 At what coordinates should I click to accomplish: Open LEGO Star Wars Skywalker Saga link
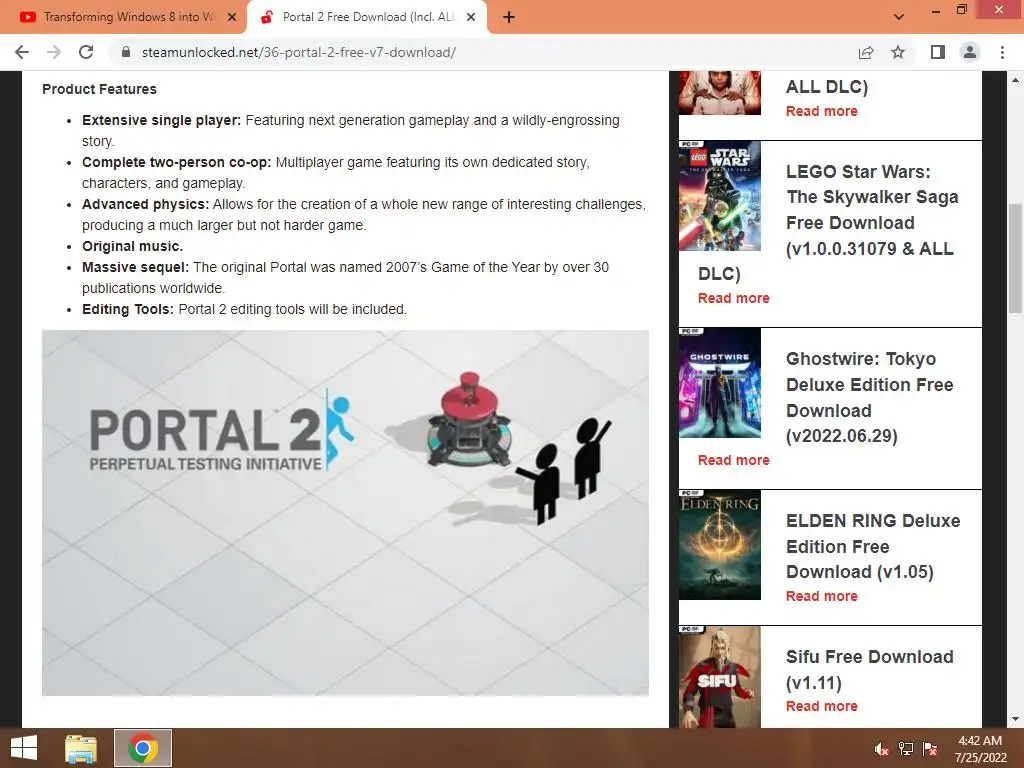tap(871, 210)
